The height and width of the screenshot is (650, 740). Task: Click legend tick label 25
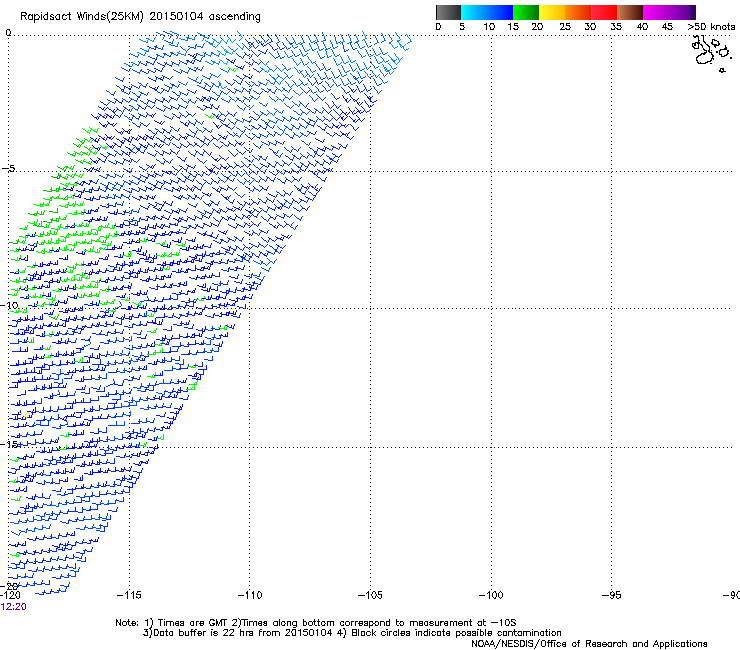565,26
